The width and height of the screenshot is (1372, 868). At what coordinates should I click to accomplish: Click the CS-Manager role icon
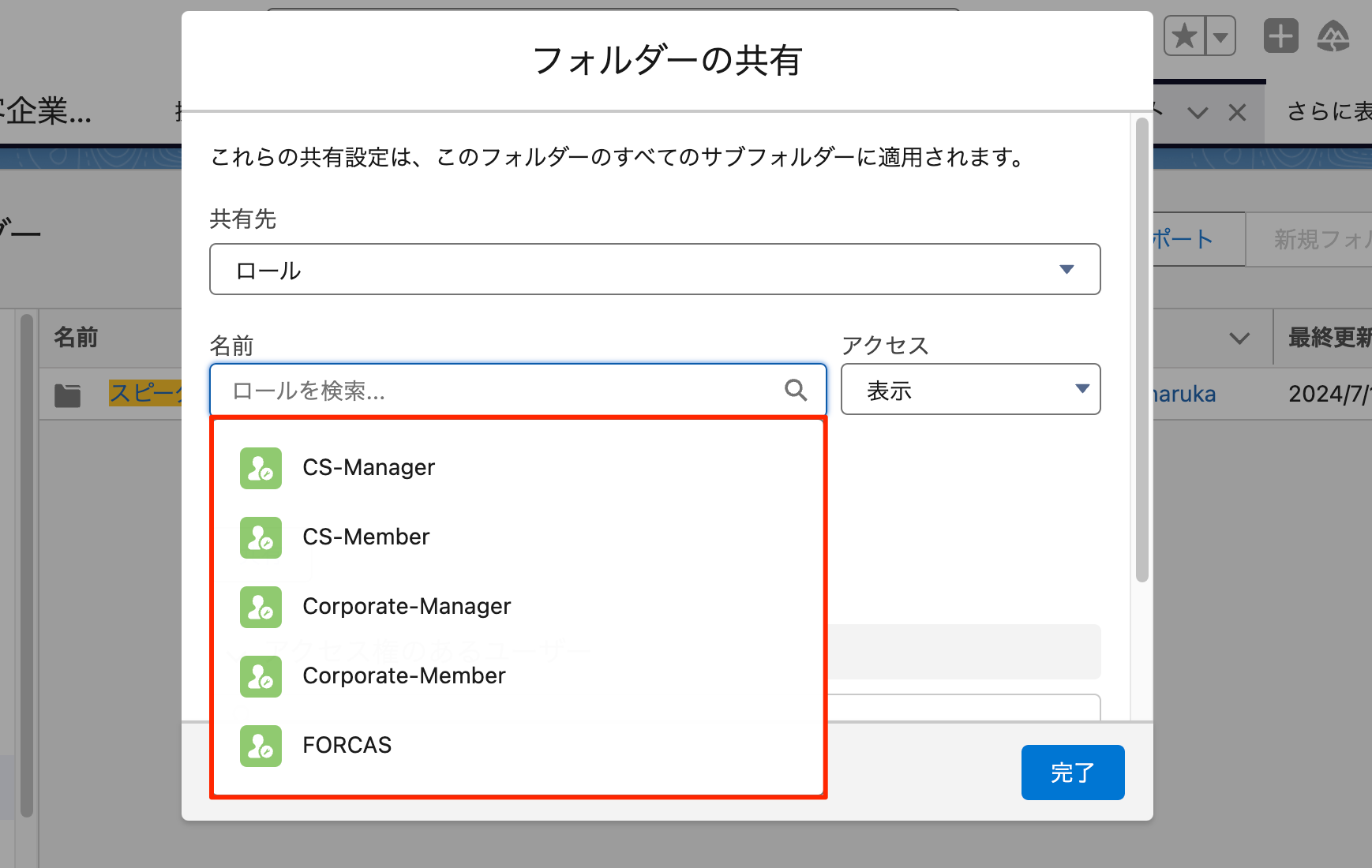(261, 468)
